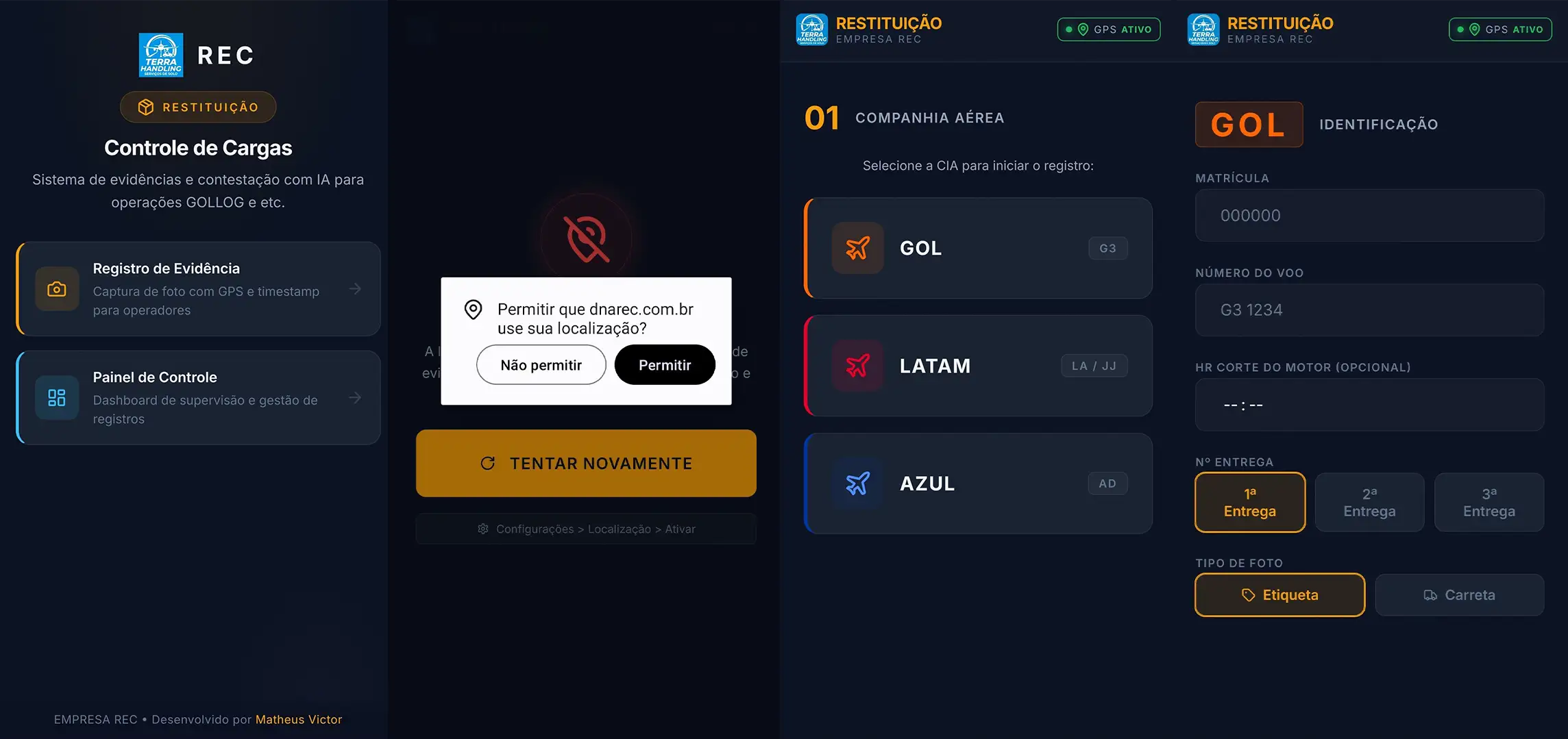Click the crossed-out location pin icon
Viewport: 1568px width, 739px height.
tap(586, 239)
